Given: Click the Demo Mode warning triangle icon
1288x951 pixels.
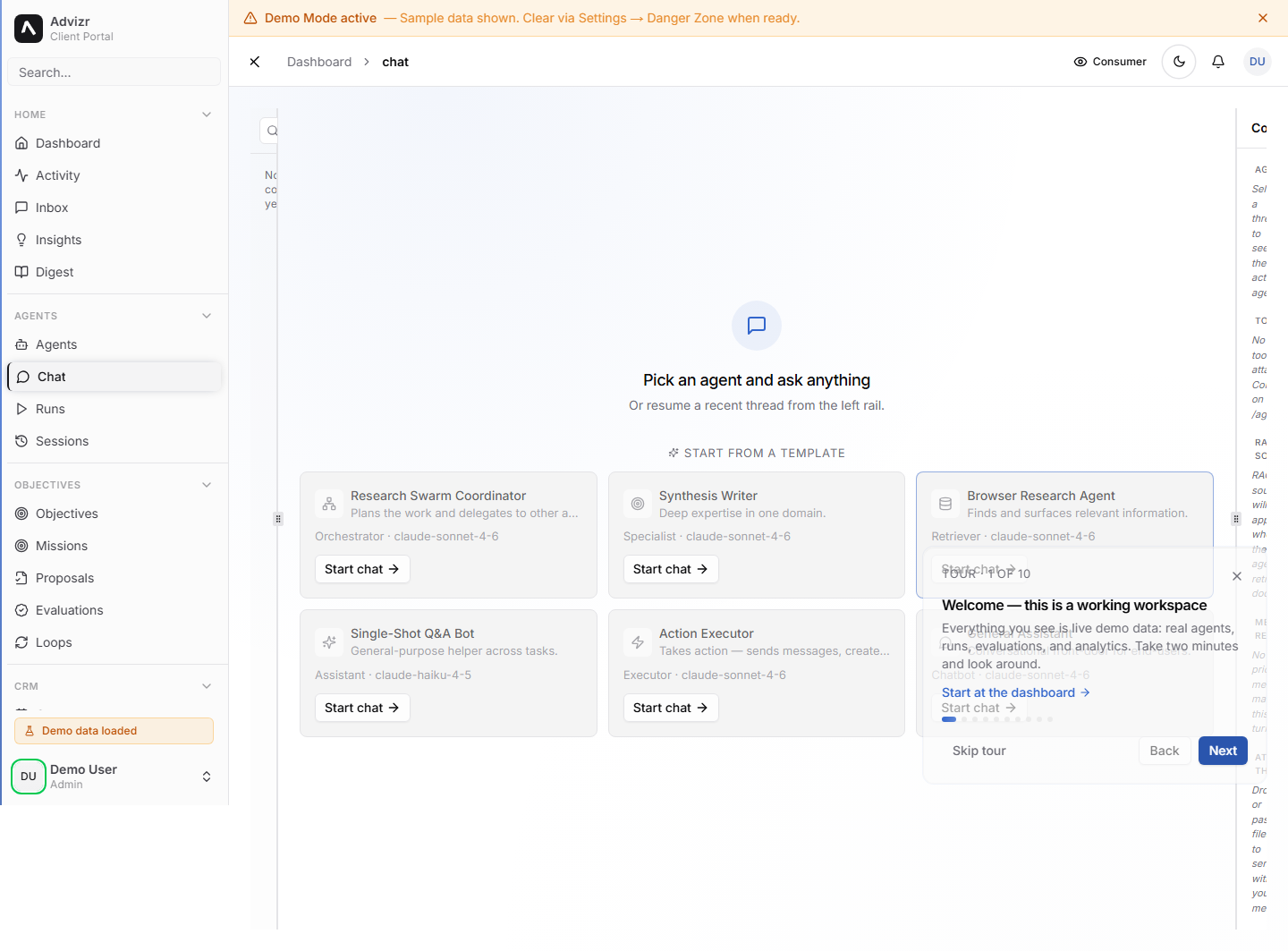Looking at the screenshot, I should [250, 18].
